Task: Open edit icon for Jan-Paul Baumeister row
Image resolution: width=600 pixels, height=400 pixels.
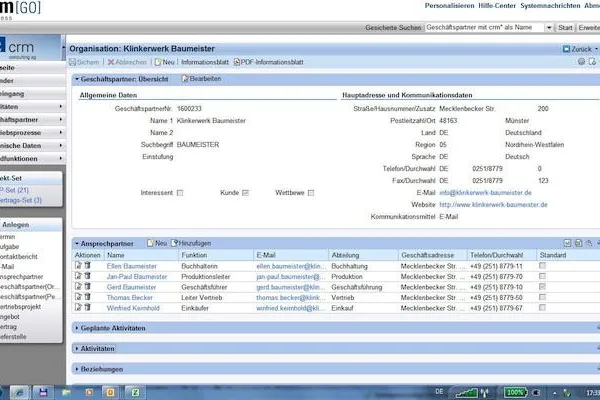Action: (78, 276)
